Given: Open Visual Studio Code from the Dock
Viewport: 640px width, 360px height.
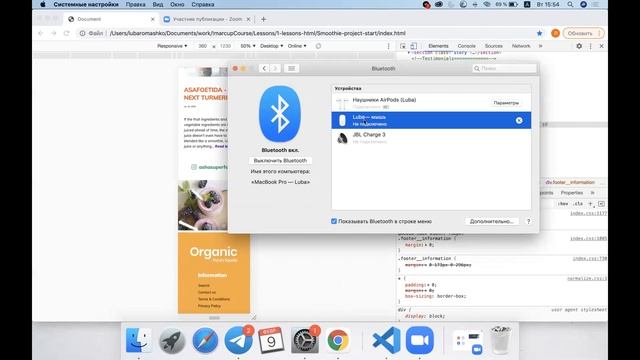Looking at the screenshot, I should pyautogui.click(x=386, y=340).
